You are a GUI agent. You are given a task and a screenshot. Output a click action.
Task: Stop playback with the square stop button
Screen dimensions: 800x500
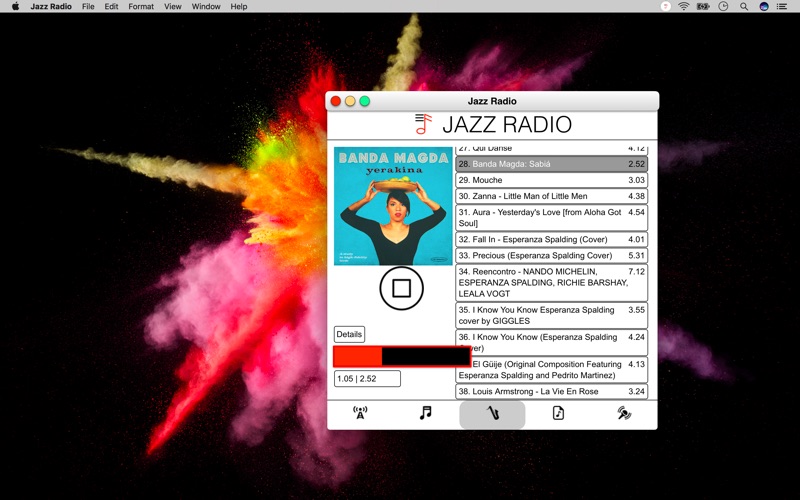coord(402,288)
